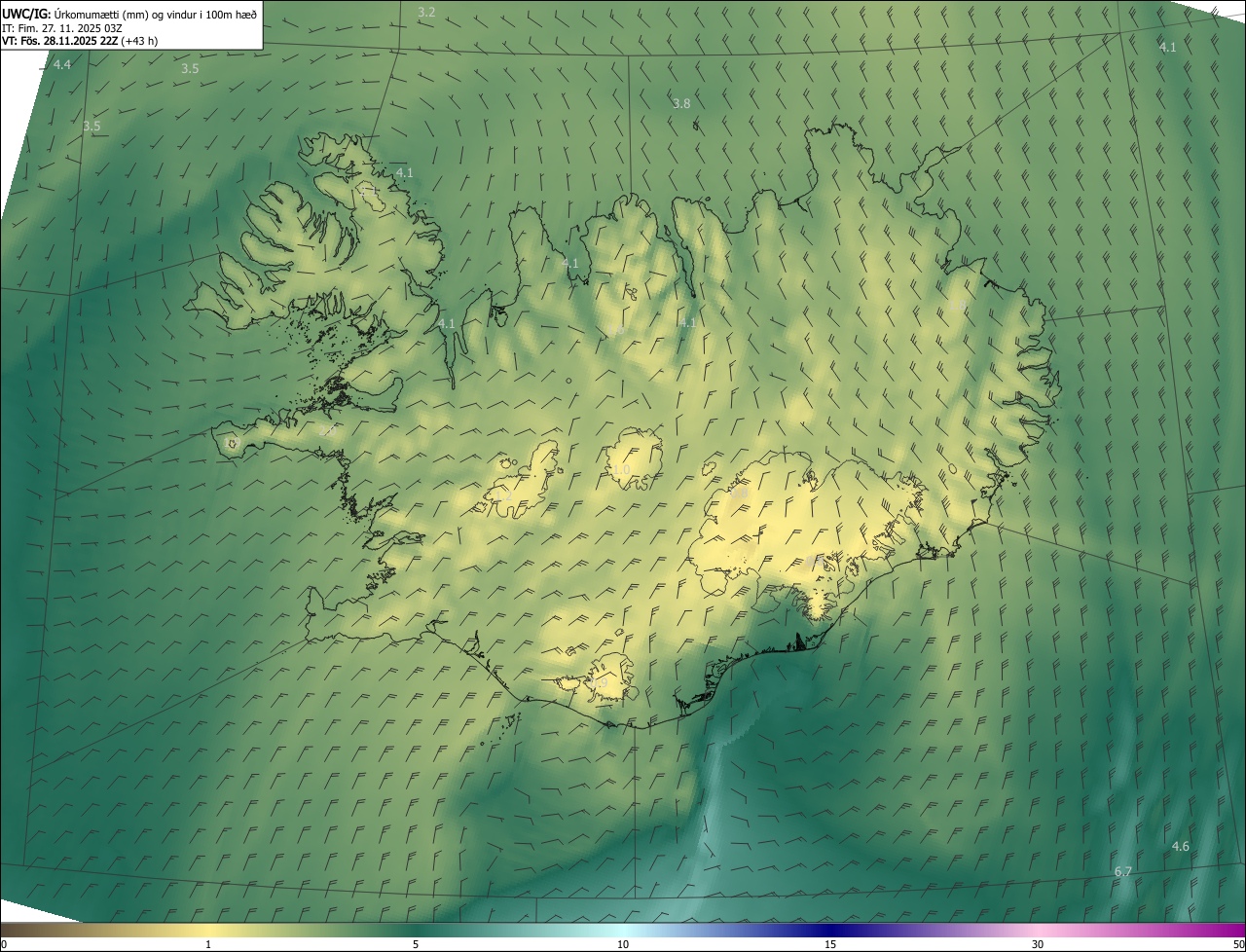
Task: Click the '50' tick on the color scale
Action: 1238,944
